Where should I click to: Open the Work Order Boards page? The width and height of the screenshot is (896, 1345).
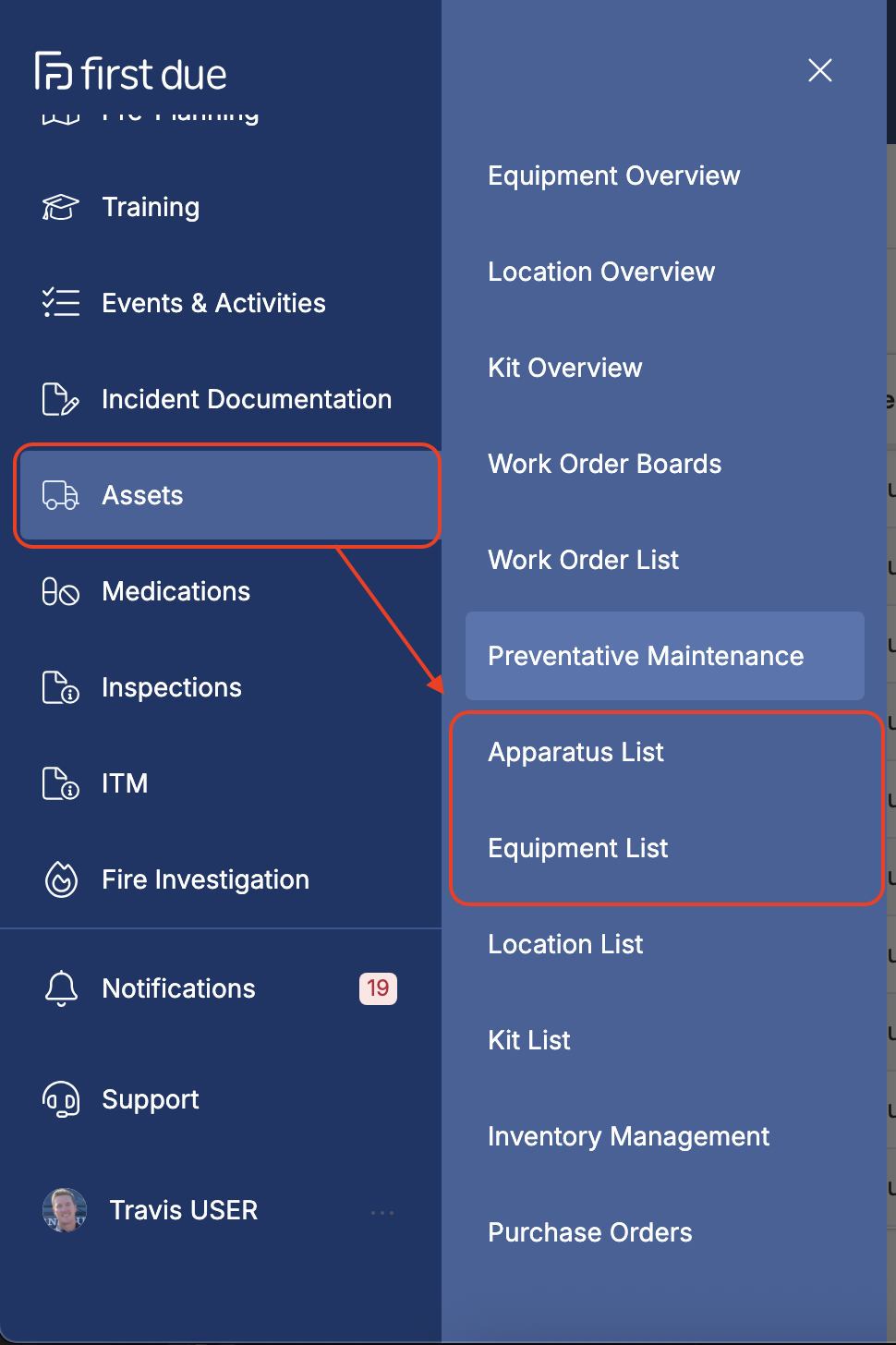coord(604,464)
